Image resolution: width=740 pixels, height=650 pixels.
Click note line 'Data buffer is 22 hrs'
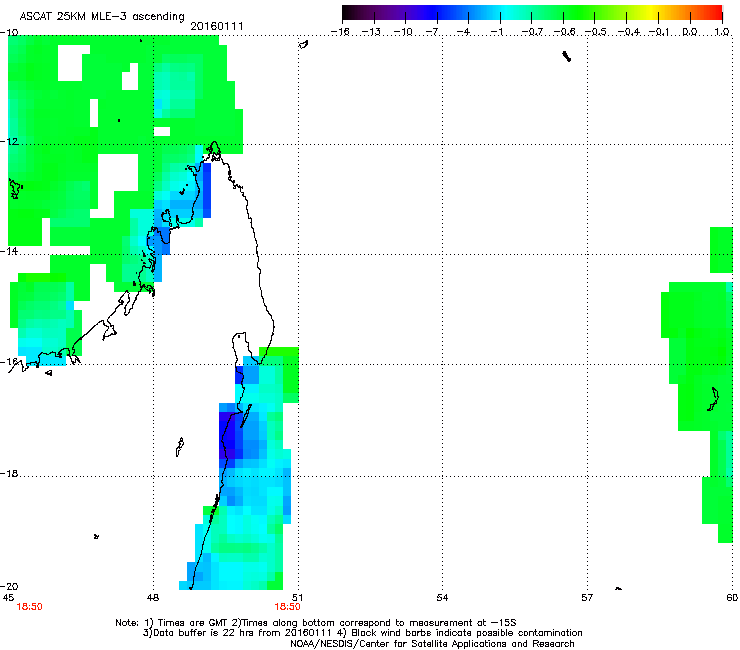coord(362,633)
